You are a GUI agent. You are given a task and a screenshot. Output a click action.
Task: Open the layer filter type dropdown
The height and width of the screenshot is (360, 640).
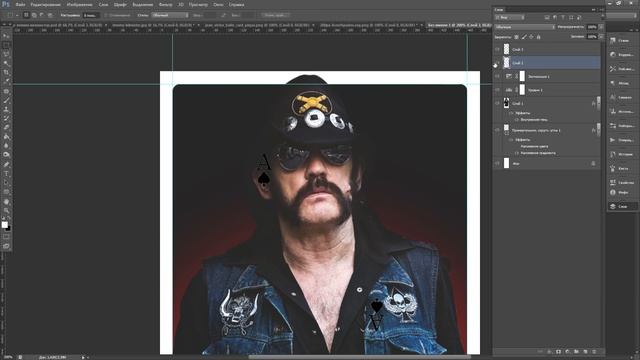point(509,17)
